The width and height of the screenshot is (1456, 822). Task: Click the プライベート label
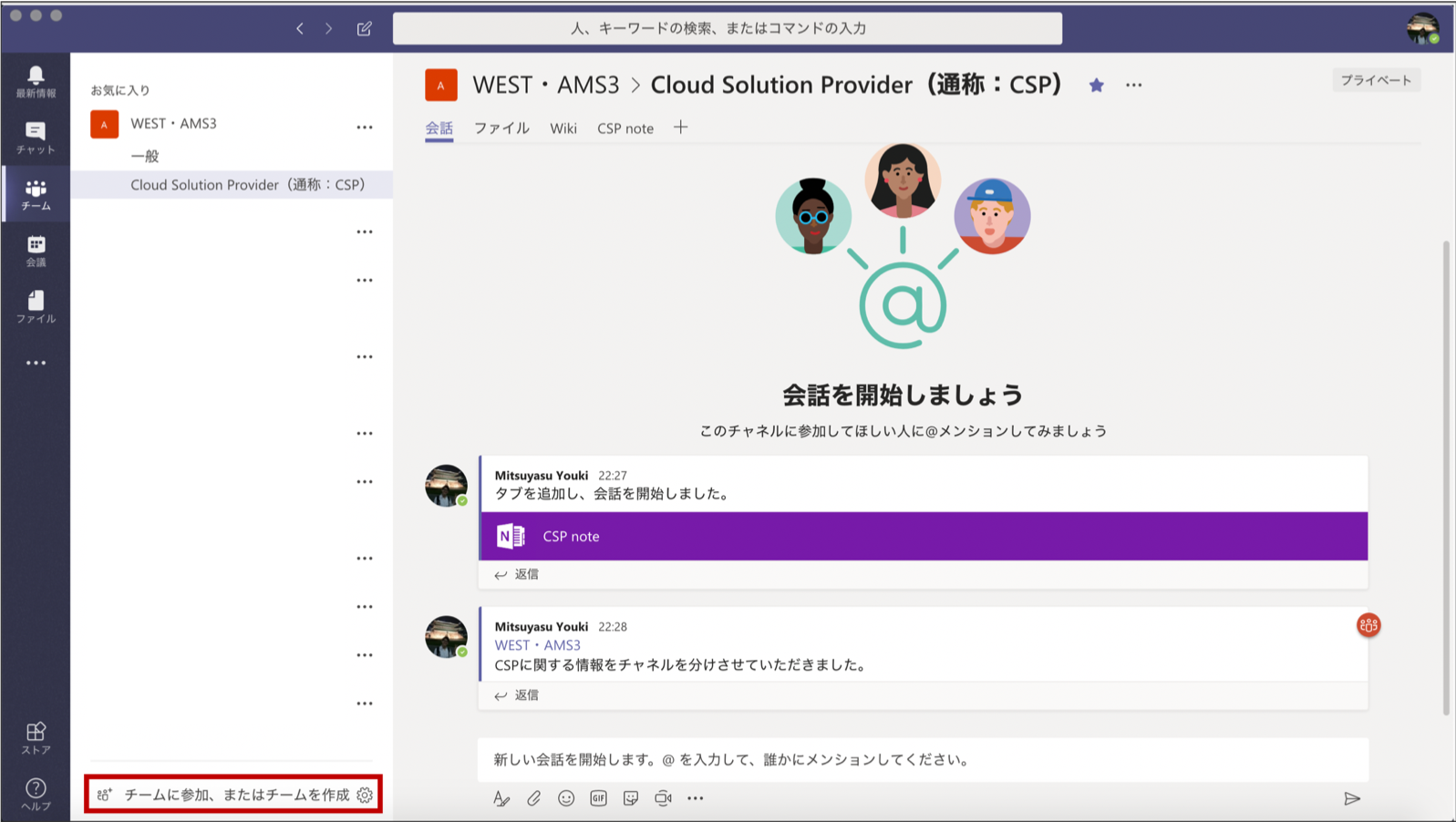click(x=1376, y=80)
